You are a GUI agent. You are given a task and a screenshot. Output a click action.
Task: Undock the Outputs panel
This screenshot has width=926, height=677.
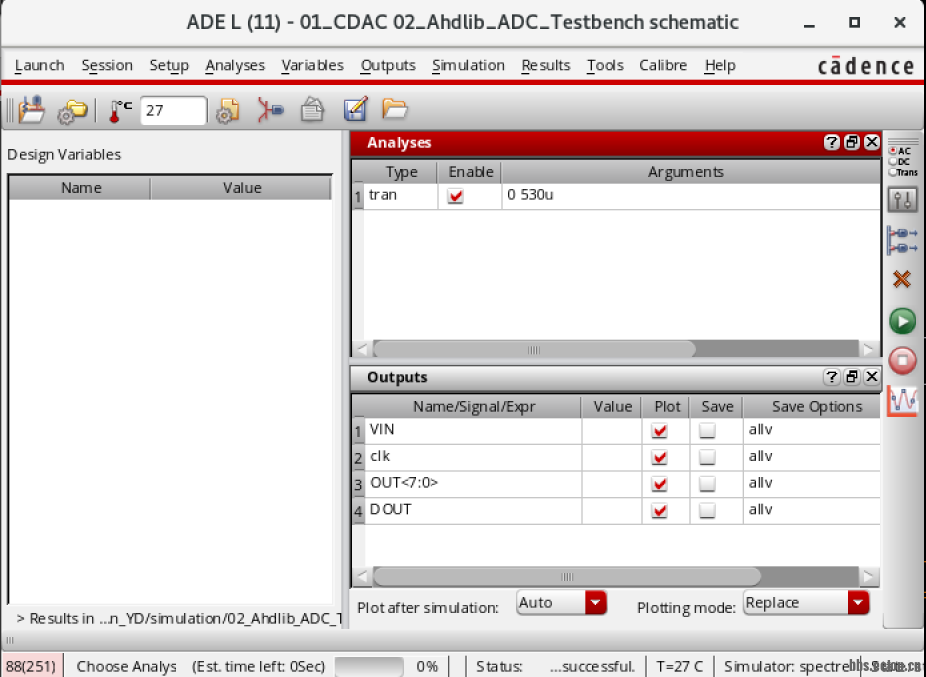click(852, 377)
